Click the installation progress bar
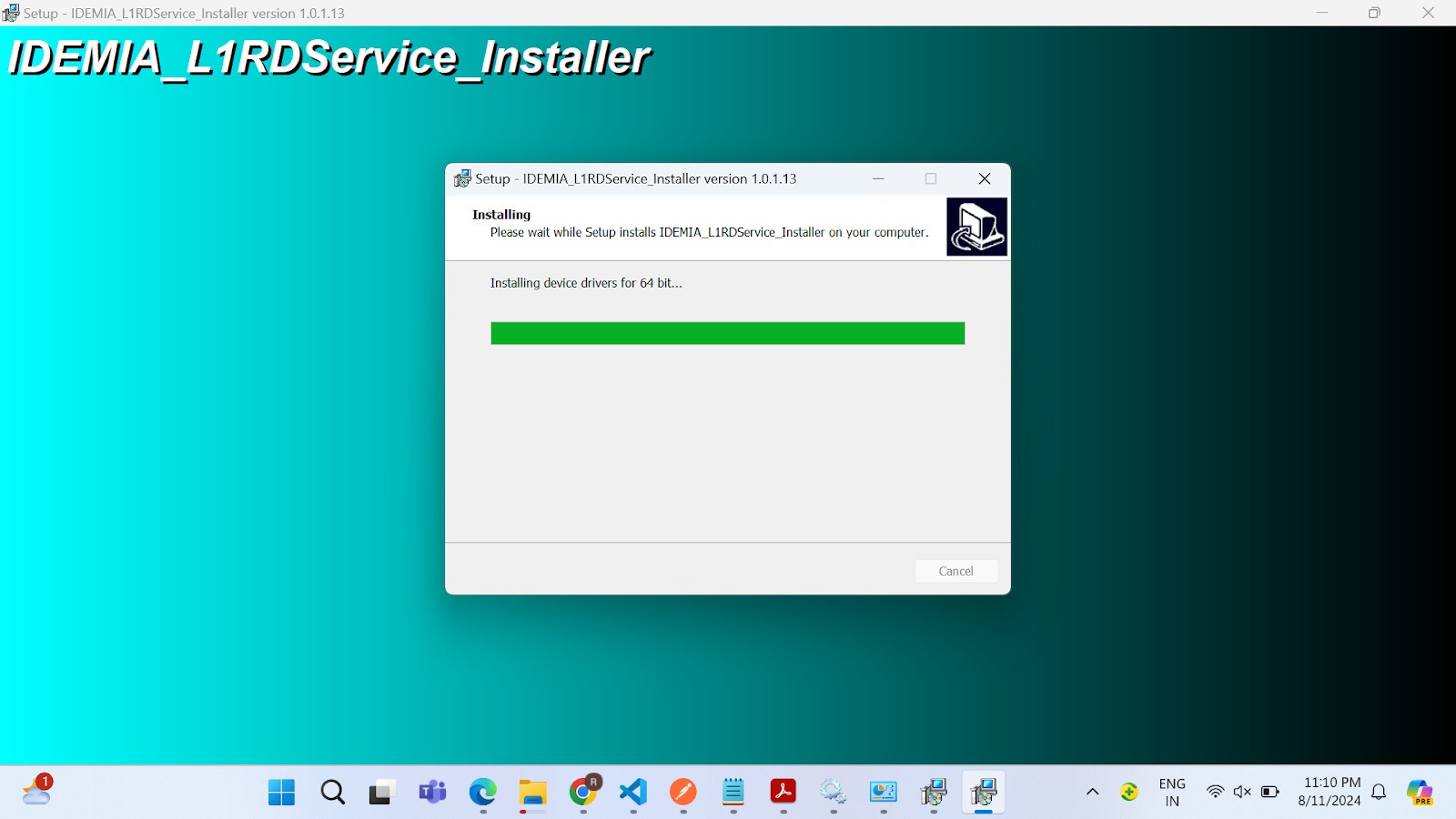Image resolution: width=1456 pixels, height=819 pixels. [727, 333]
